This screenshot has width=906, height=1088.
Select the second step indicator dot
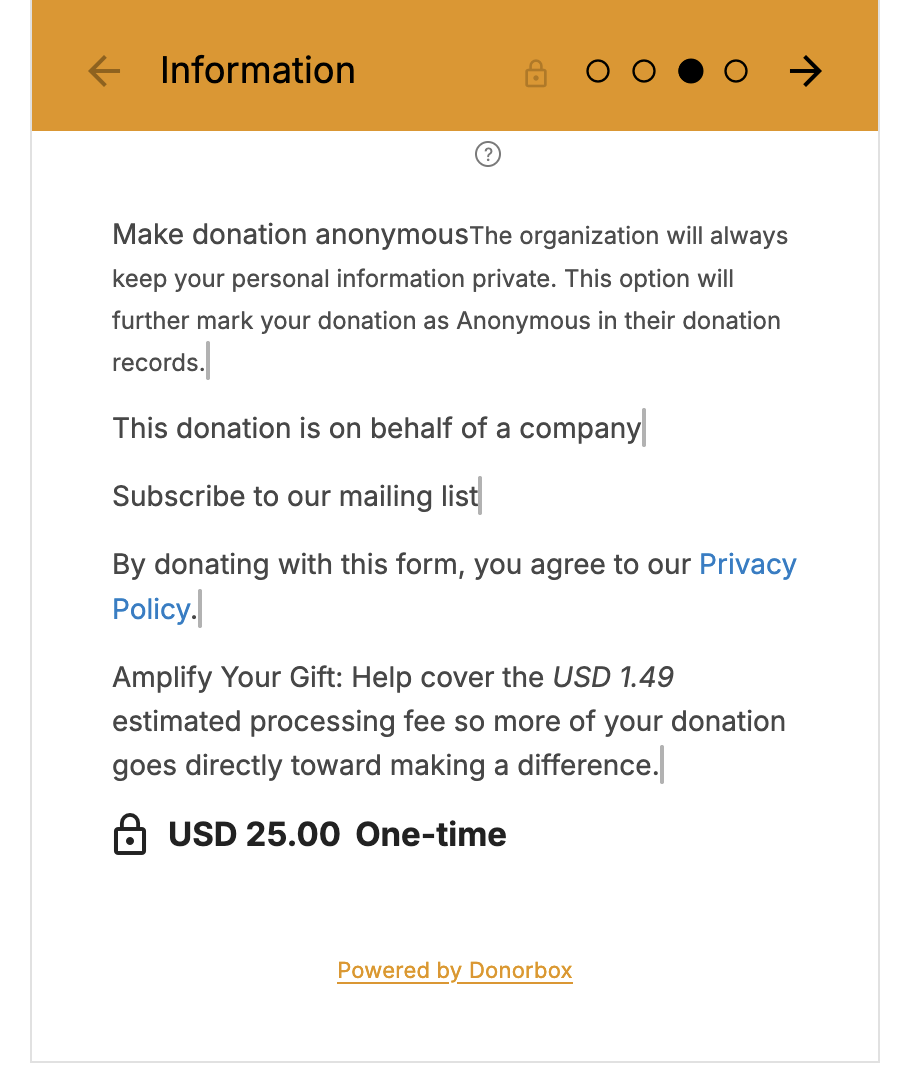644,72
